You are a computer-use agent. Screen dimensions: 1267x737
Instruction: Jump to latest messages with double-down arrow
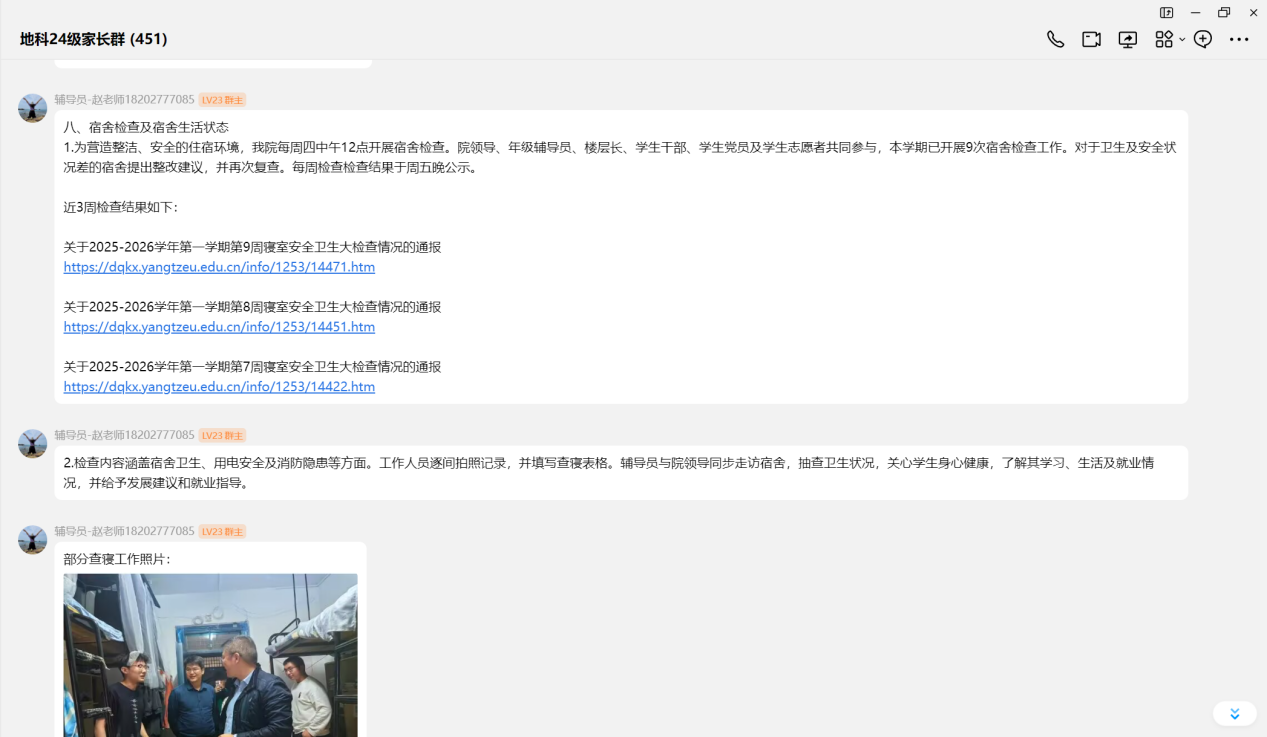(1234, 713)
